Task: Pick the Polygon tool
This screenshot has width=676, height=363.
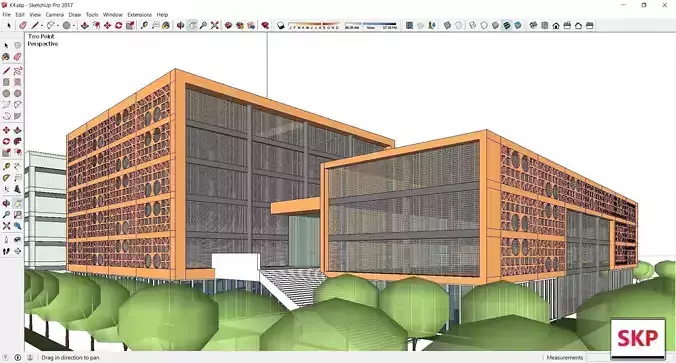Action: (x=17, y=93)
